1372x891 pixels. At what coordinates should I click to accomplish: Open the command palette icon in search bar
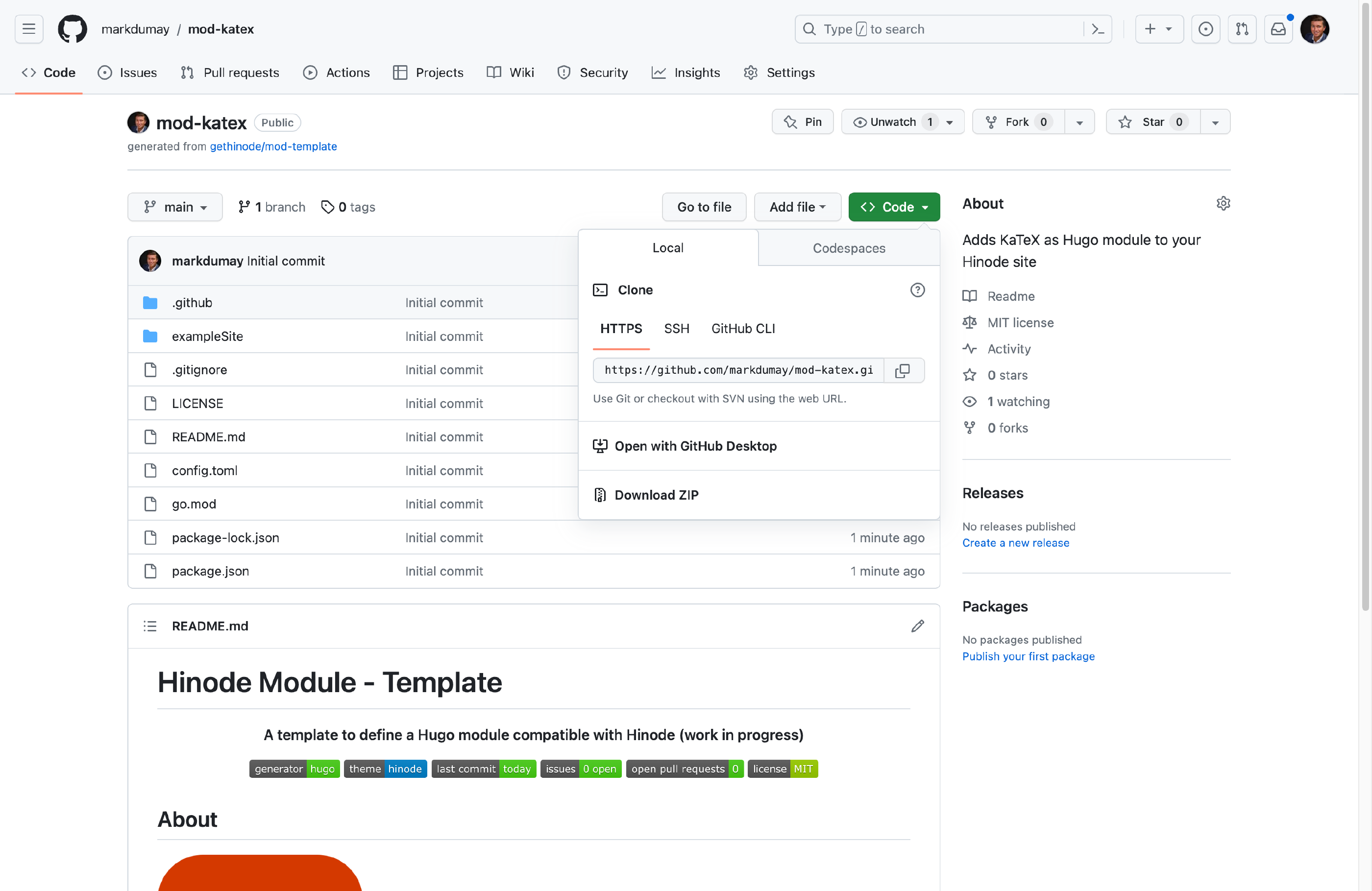point(1098,29)
